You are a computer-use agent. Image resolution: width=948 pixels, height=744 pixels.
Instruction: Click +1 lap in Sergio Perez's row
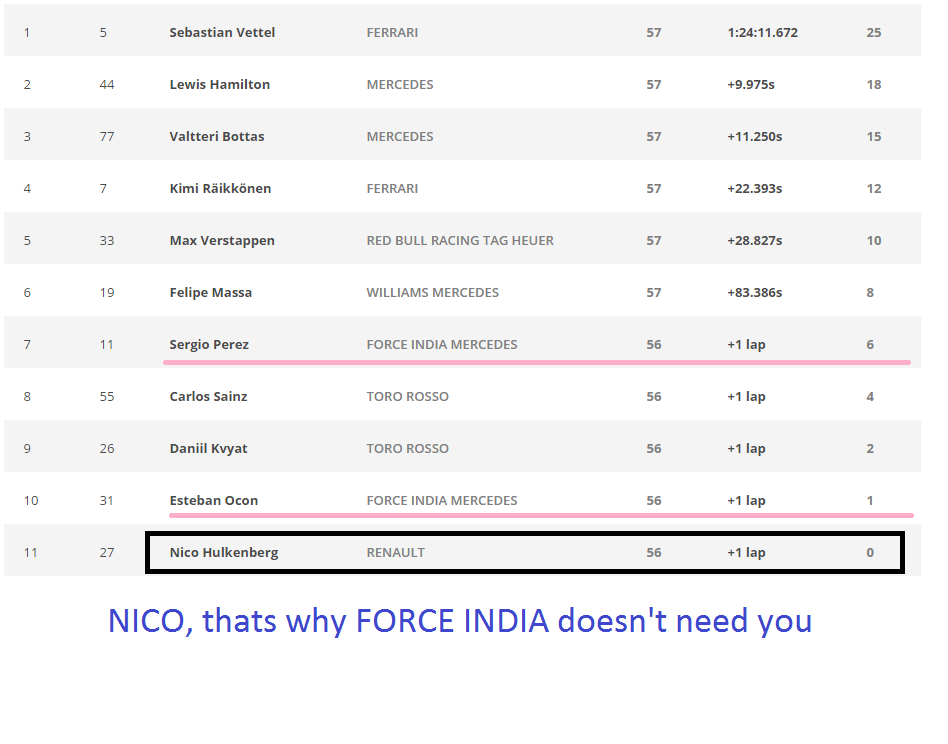pos(746,345)
